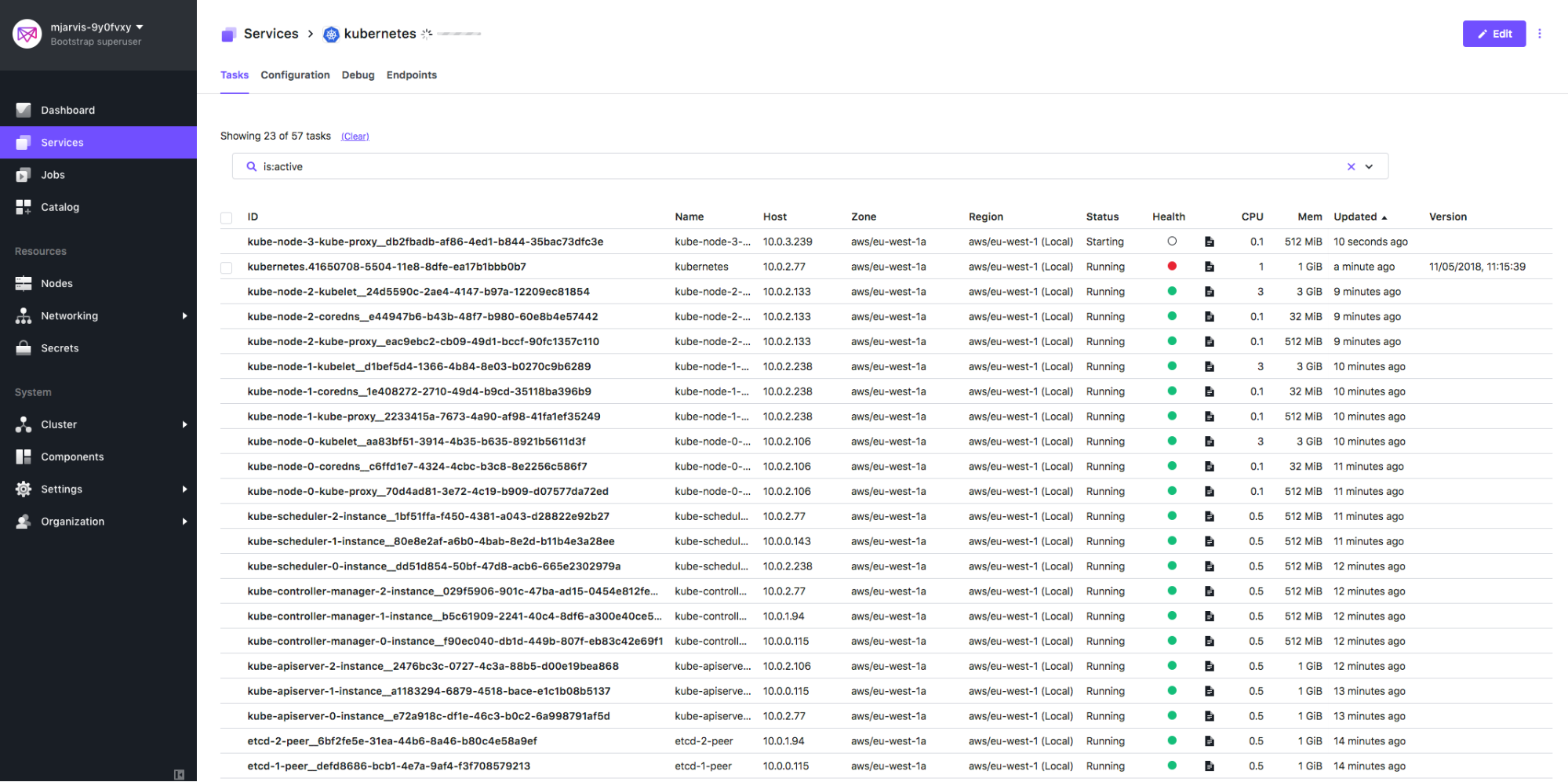Click the three-dot more actions menu
1568x782 pixels.
pyautogui.click(x=1540, y=34)
